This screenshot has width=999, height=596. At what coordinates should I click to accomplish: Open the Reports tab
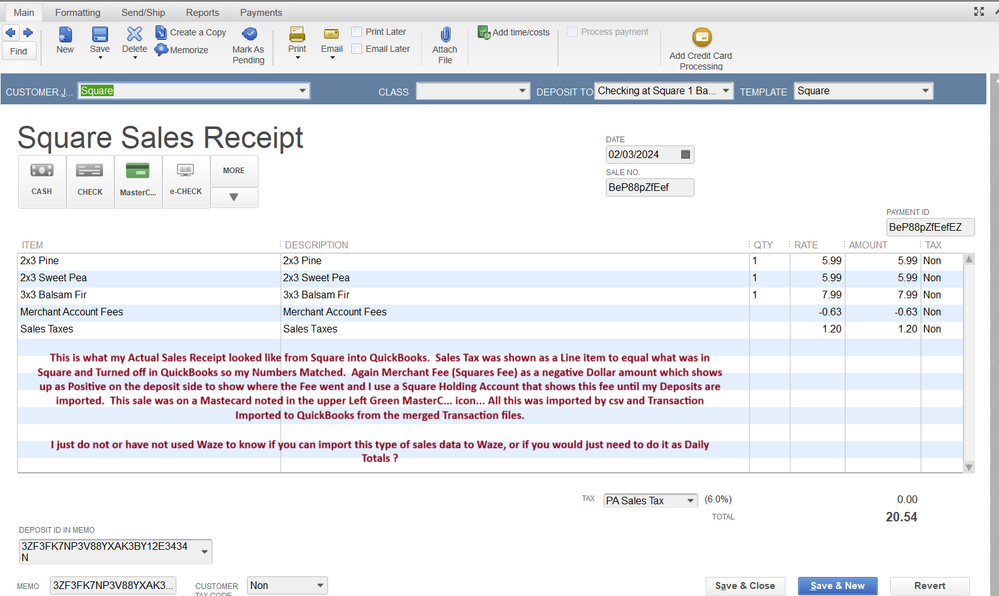pos(202,13)
